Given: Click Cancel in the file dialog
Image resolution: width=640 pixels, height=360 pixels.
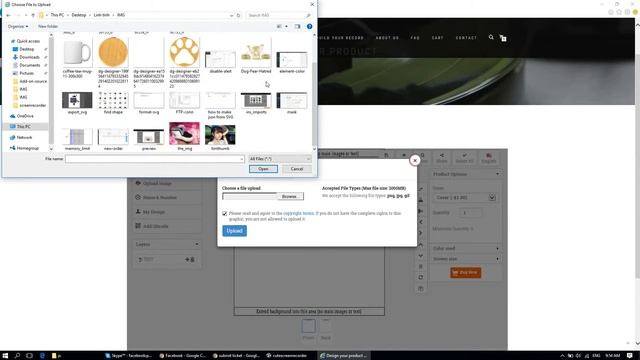Looking at the screenshot, I should 297,169.
